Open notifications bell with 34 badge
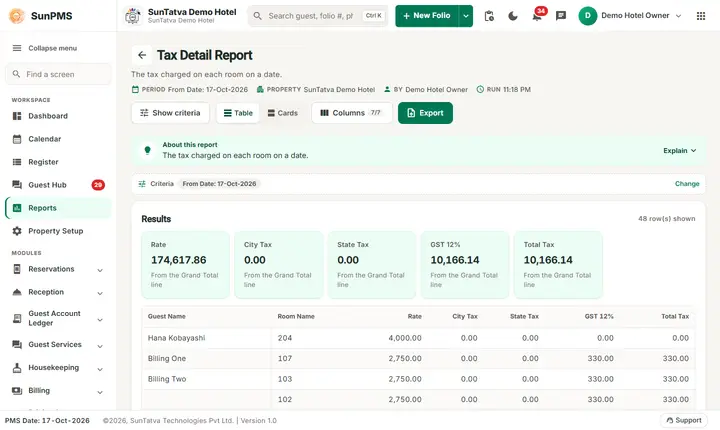Image resolution: width=720 pixels, height=430 pixels. pos(537,16)
